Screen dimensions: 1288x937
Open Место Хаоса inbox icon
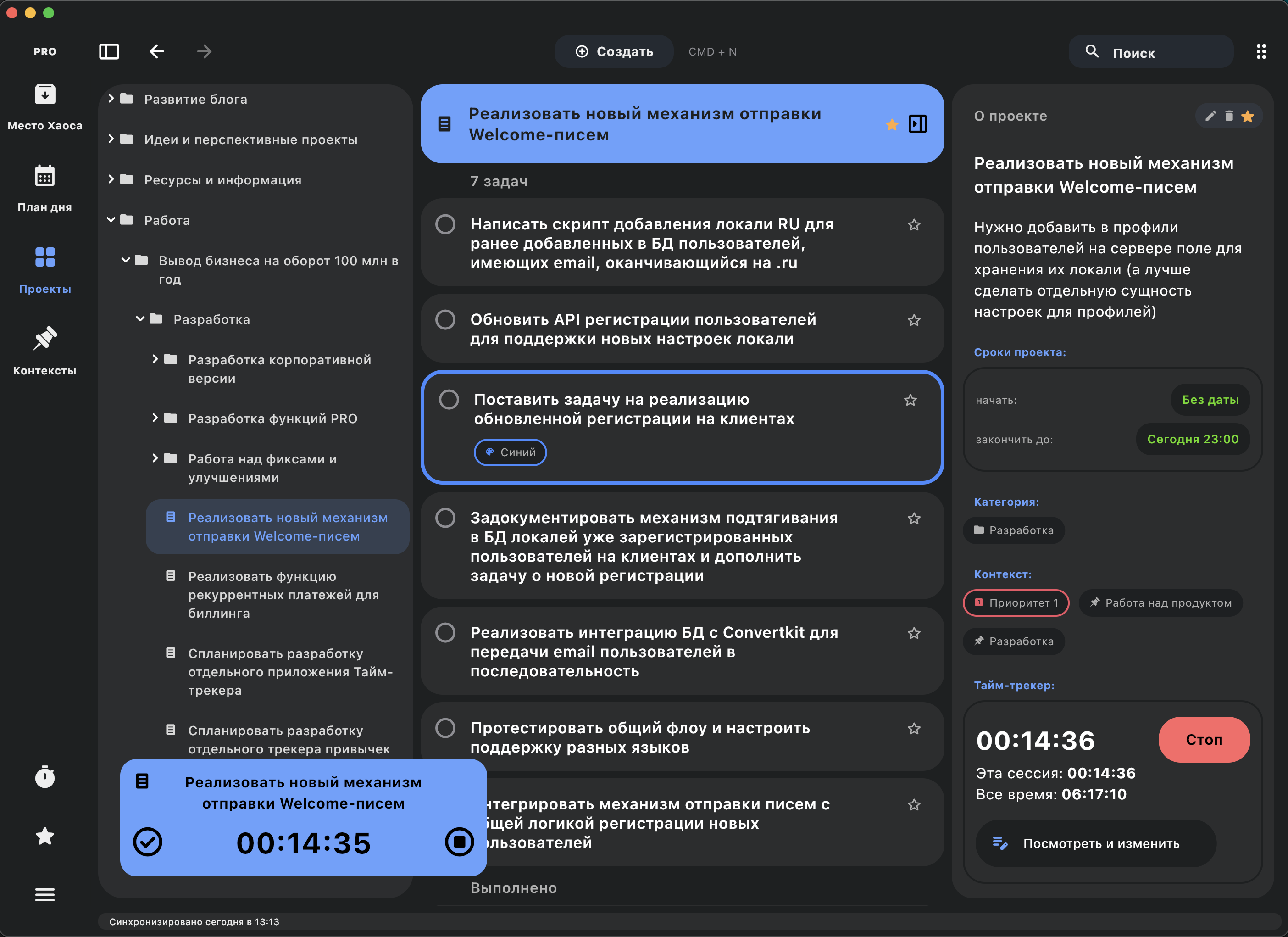(45, 95)
